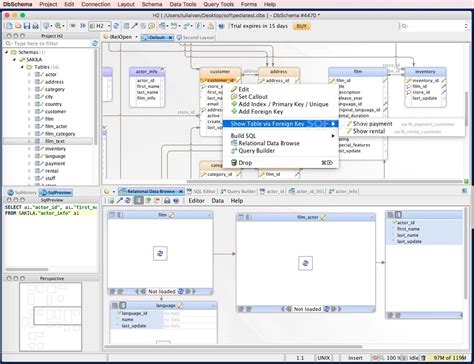474x364 pixels.
Task: Click the Open Project folder icon
Action: pos(18,26)
